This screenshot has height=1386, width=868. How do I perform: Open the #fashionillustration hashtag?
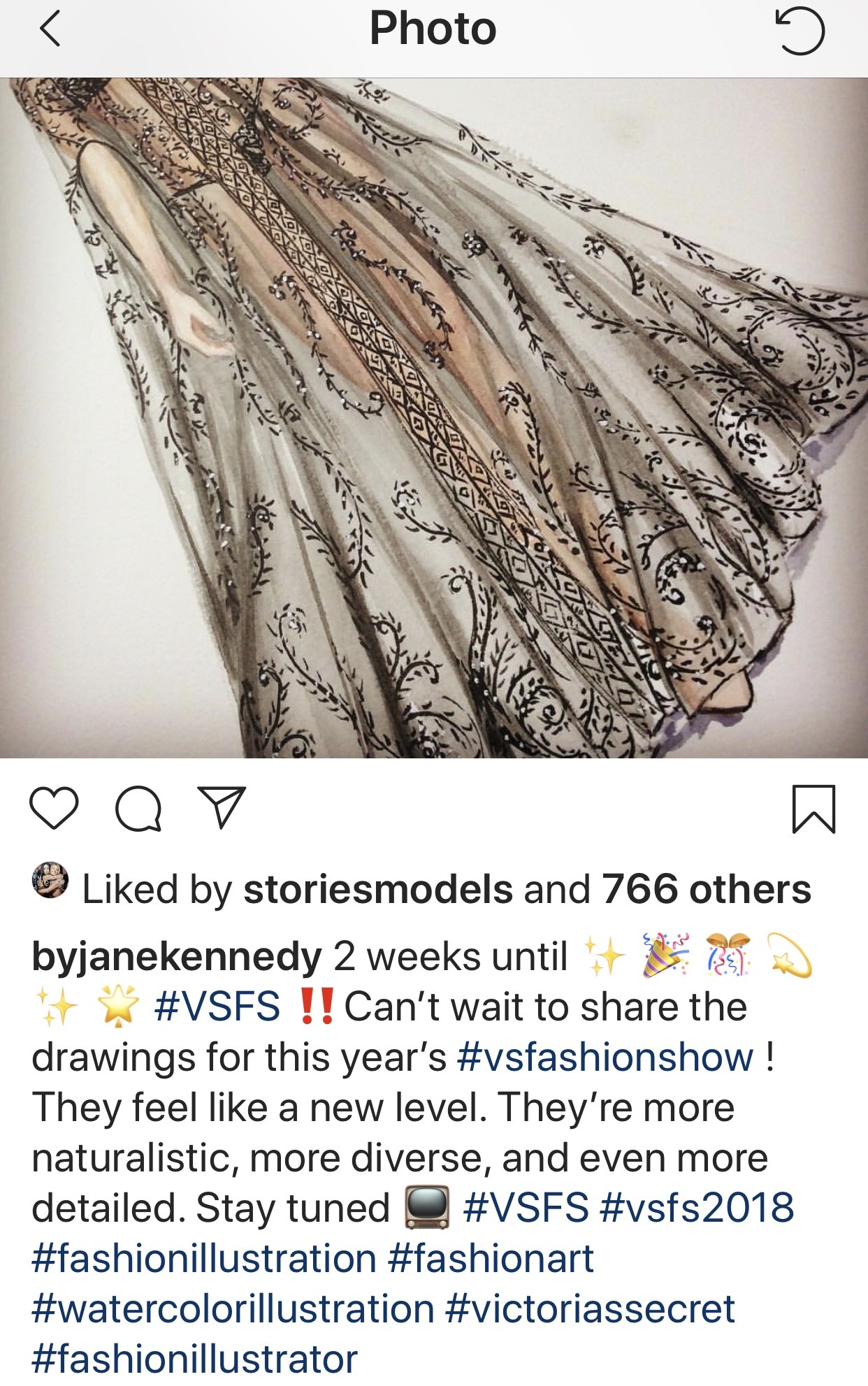[204, 1259]
